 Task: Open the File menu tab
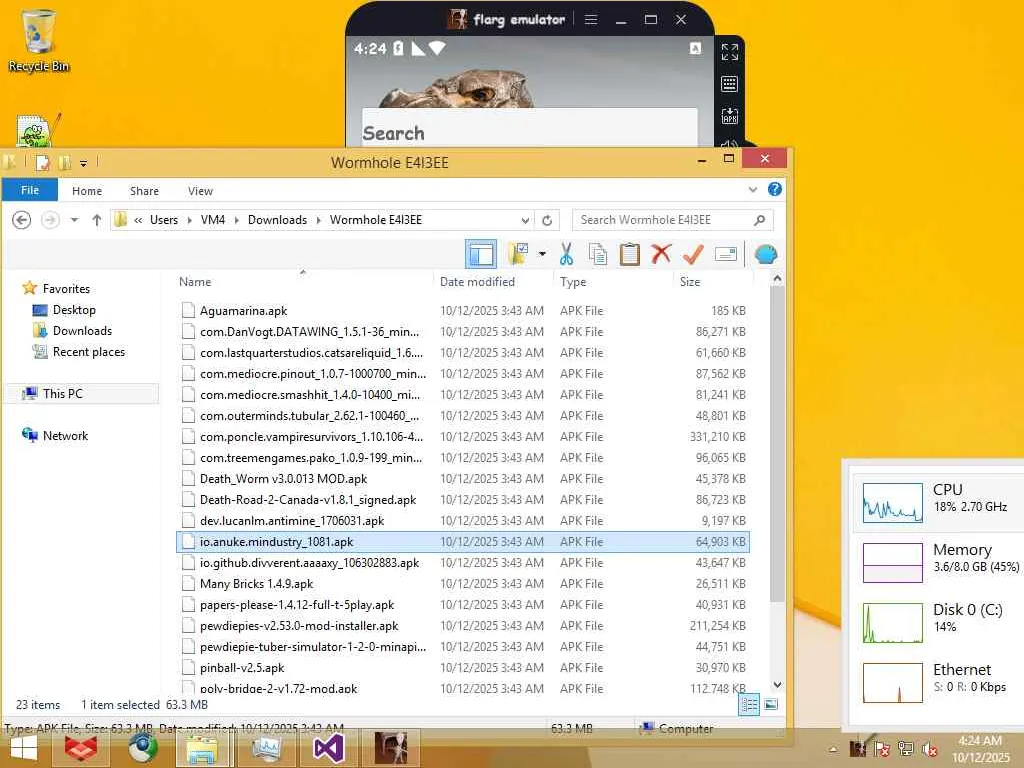coord(30,190)
